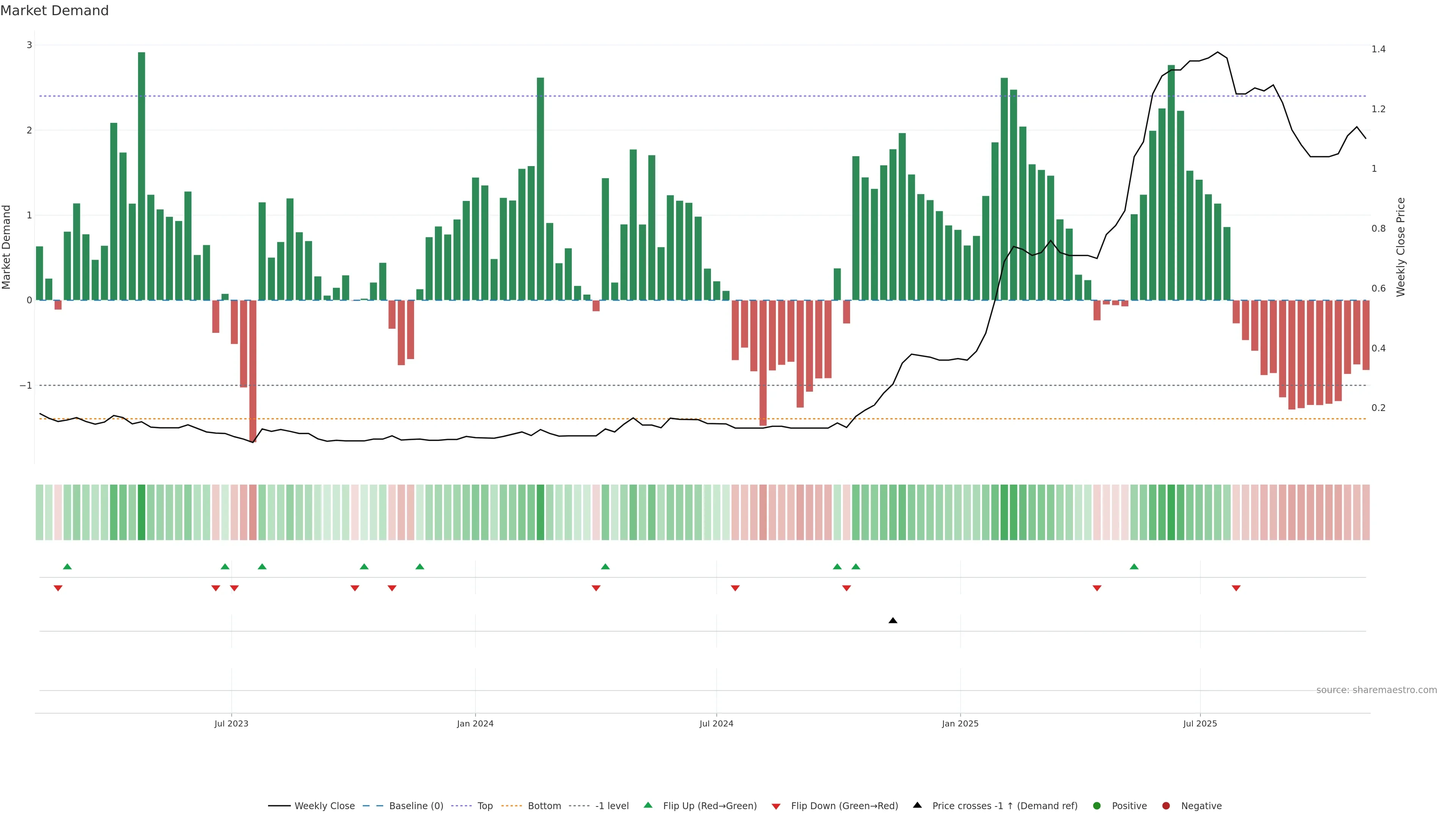Image resolution: width=1456 pixels, height=819 pixels.
Task: Click the green Positive circle legend icon
Action: (1097, 805)
